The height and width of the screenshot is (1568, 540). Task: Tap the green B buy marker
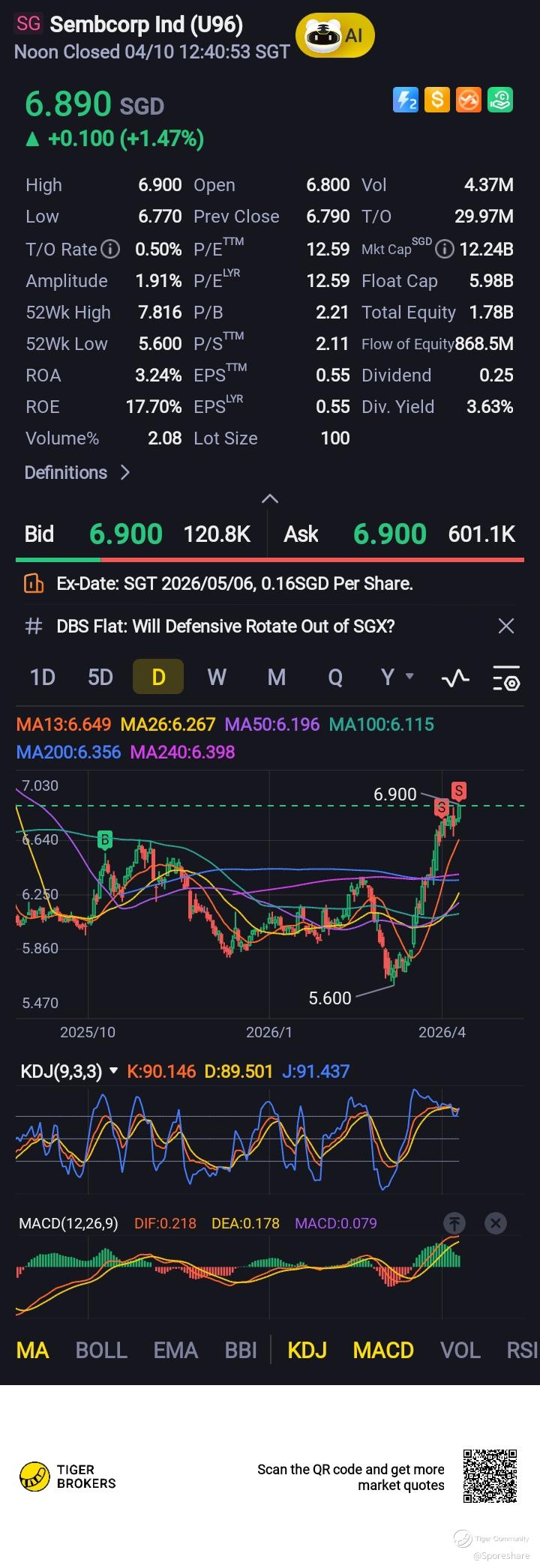point(105,840)
